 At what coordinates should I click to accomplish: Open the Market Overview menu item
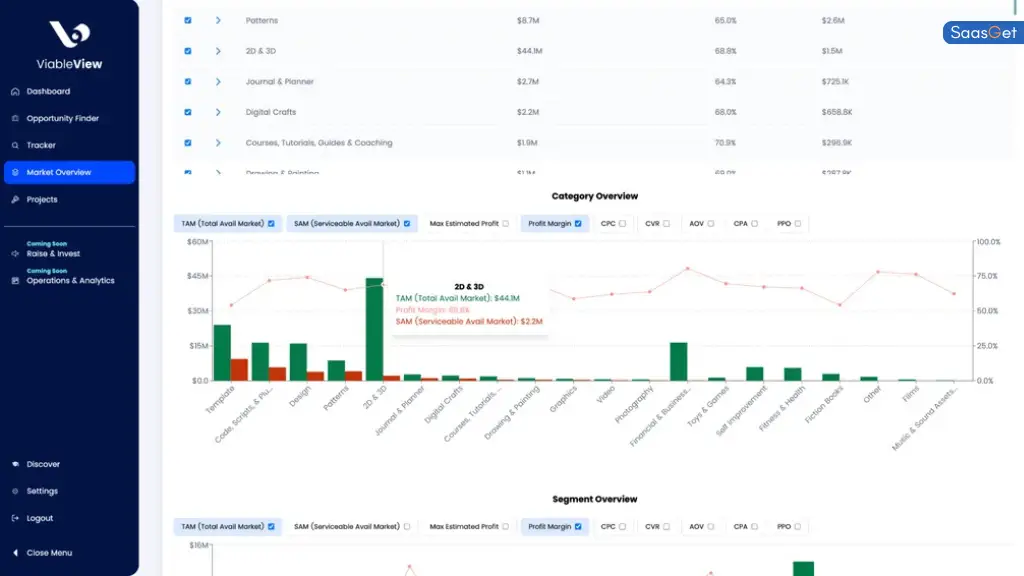[69, 173]
